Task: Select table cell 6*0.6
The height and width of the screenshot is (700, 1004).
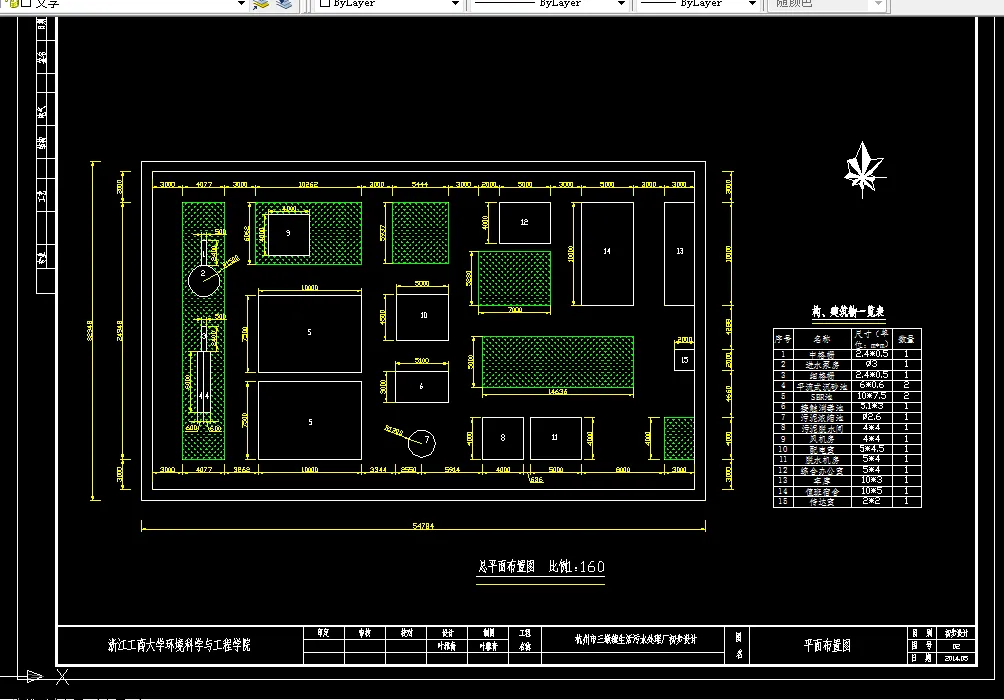Action: pos(871,385)
